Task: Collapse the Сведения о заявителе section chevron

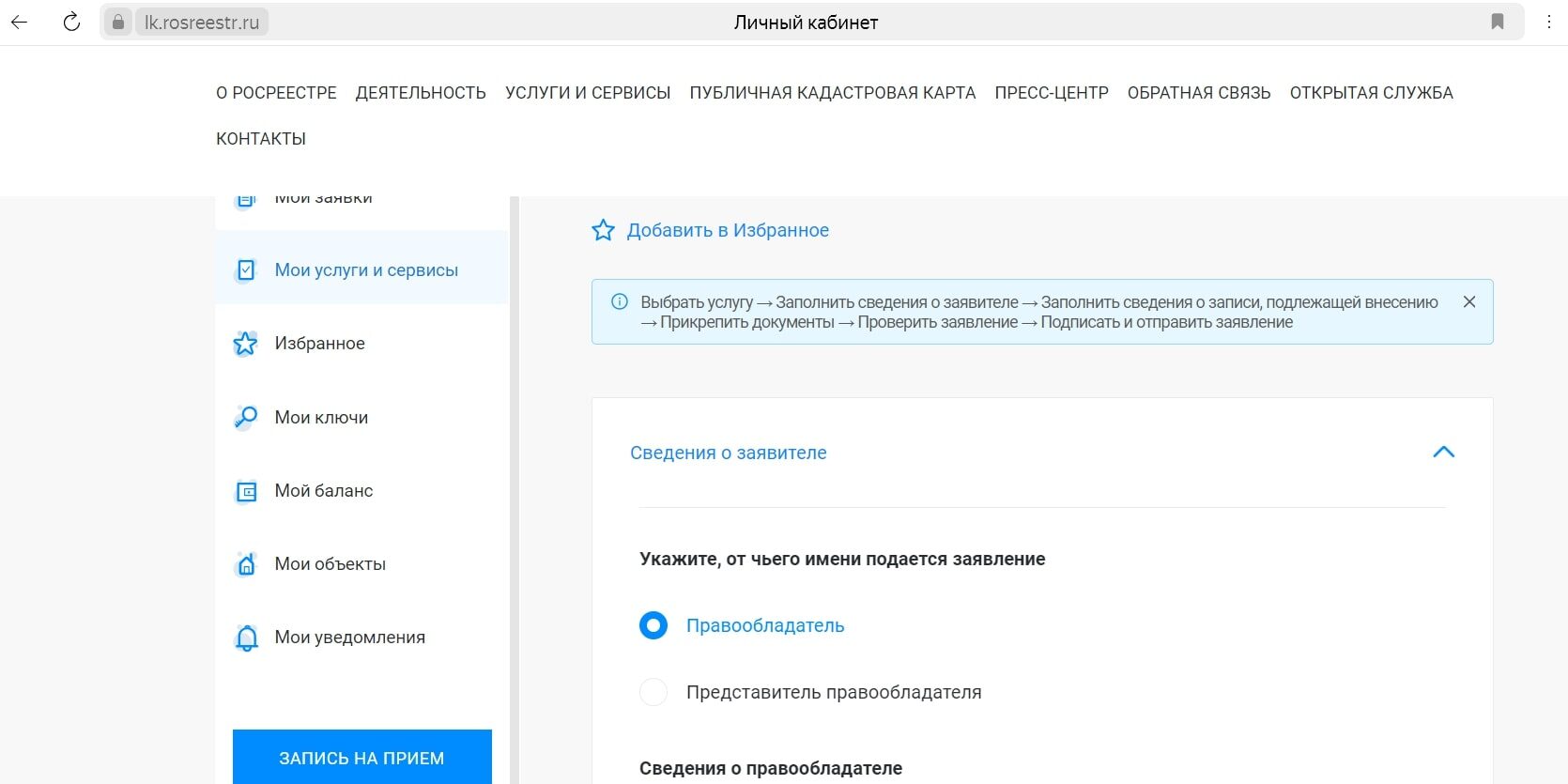Action: [x=1443, y=453]
